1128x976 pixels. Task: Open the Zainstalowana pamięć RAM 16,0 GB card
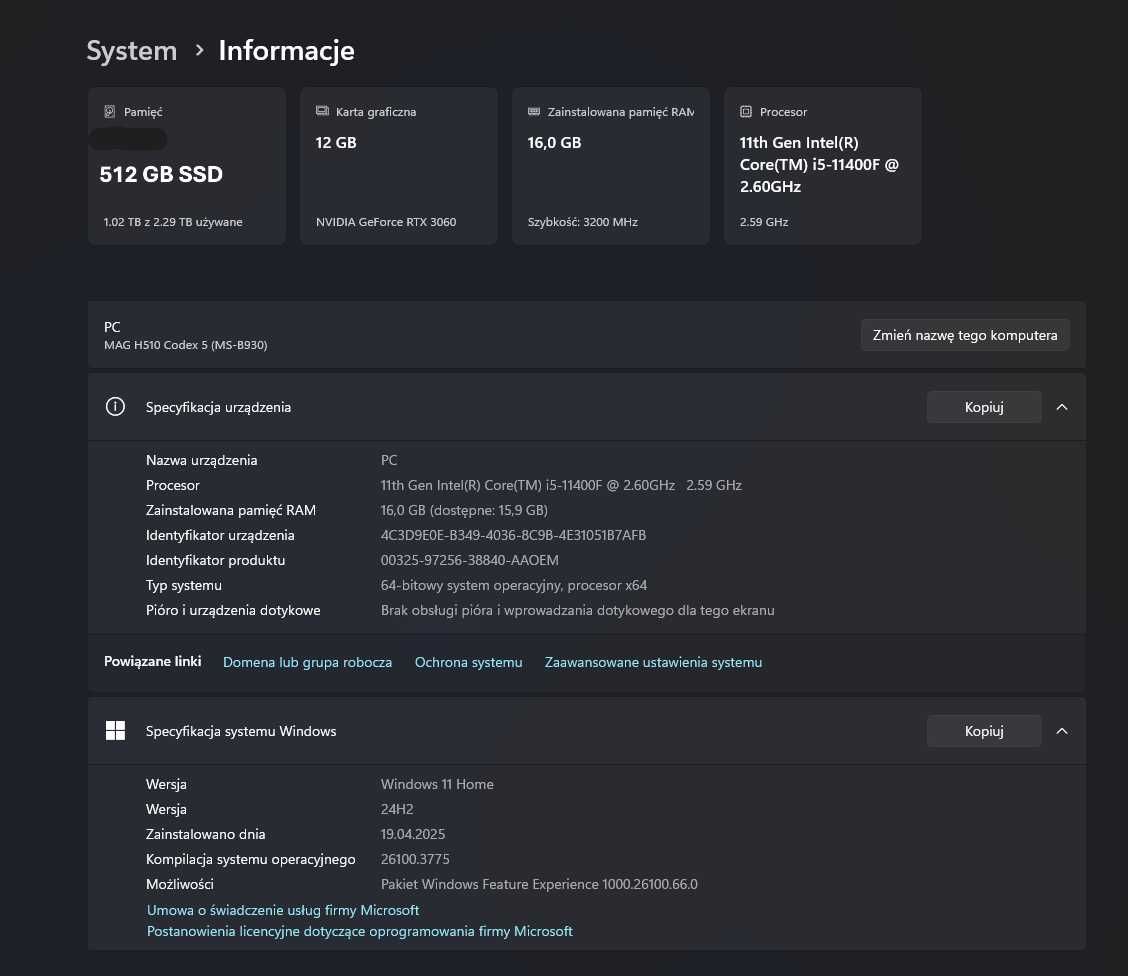[611, 165]
